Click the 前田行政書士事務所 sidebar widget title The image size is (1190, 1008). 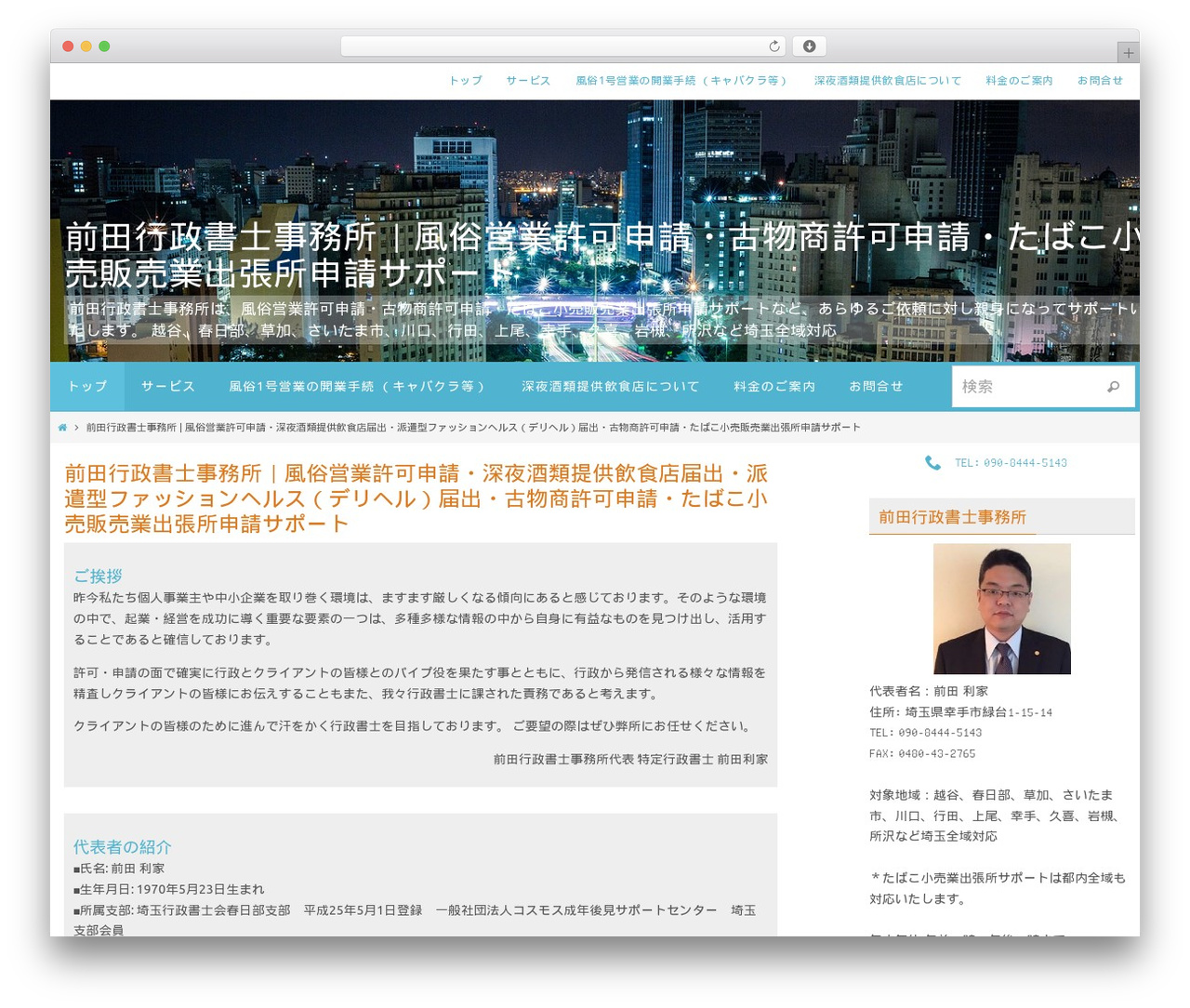952,517
